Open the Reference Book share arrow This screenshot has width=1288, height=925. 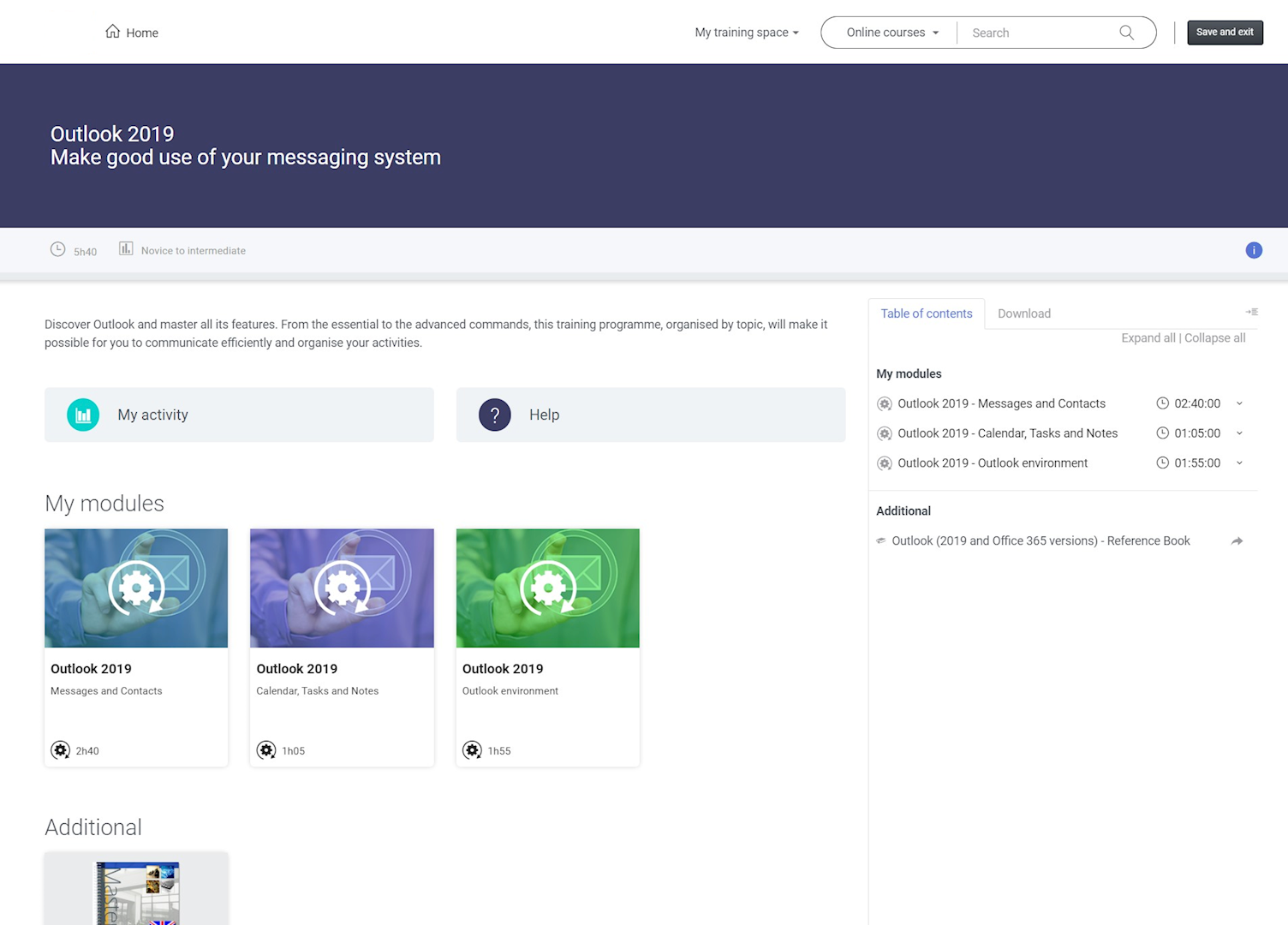coord(1237,541)
